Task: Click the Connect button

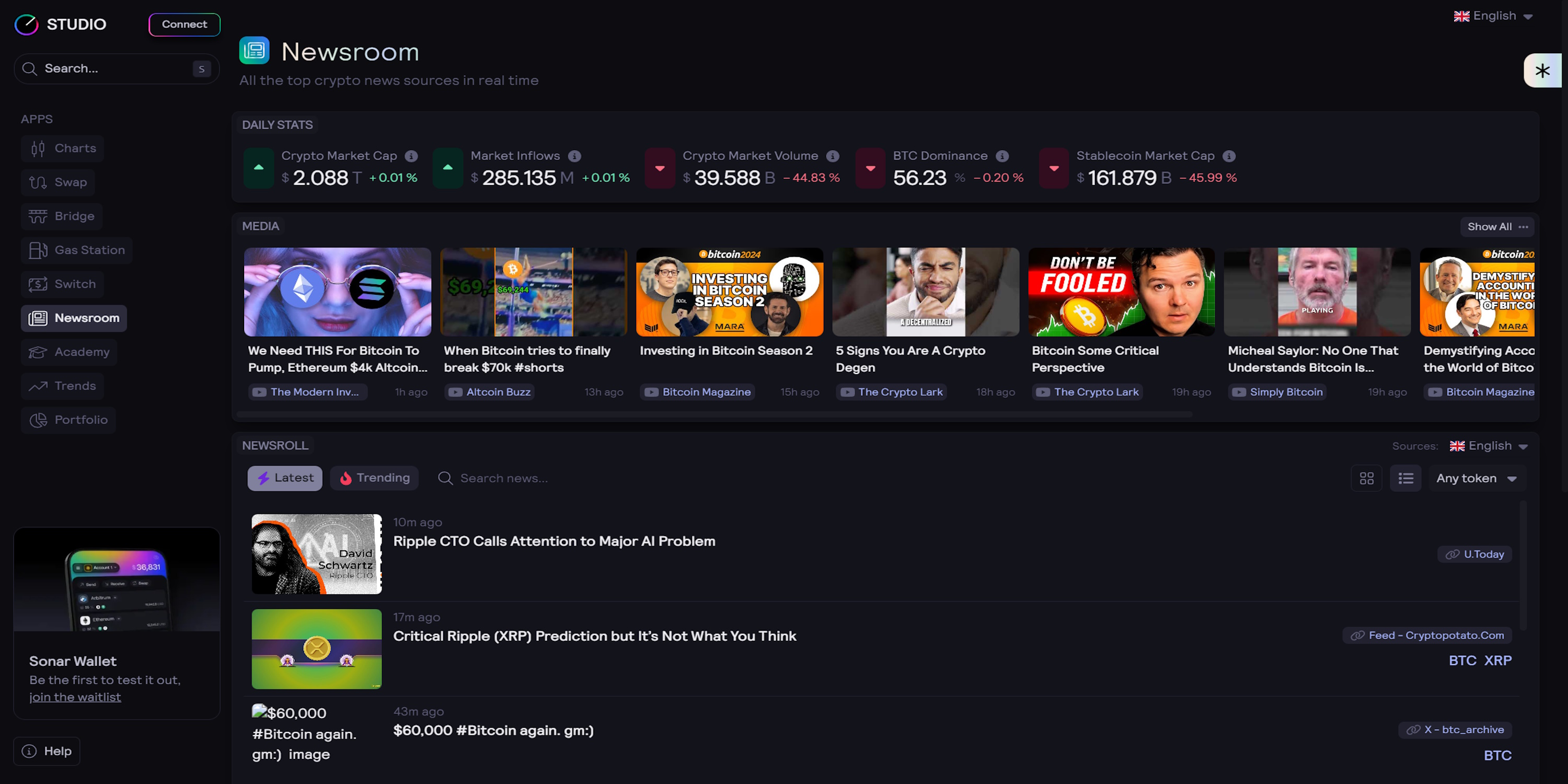Action: [185, 25]
